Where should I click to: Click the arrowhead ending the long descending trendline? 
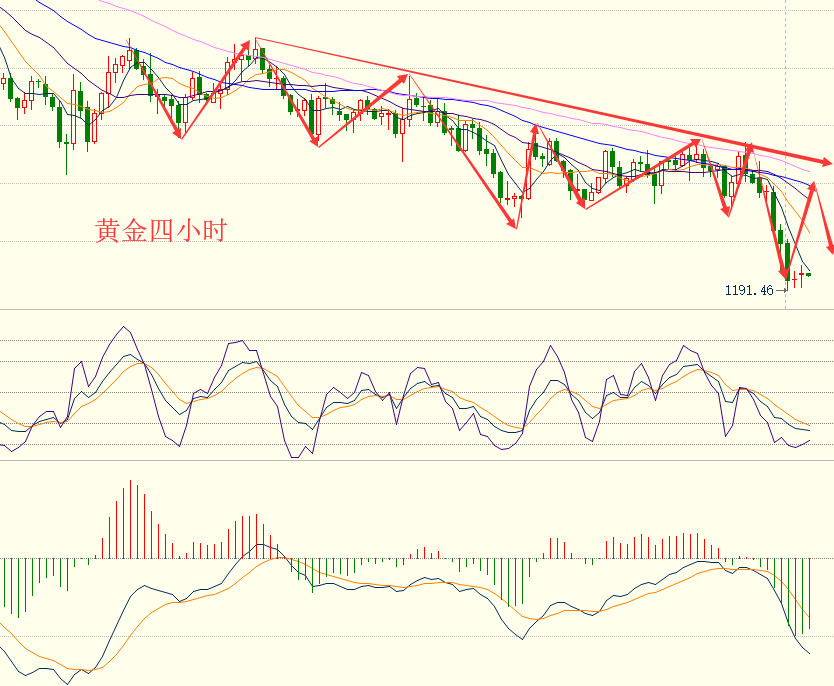click(x=826, y=162)
